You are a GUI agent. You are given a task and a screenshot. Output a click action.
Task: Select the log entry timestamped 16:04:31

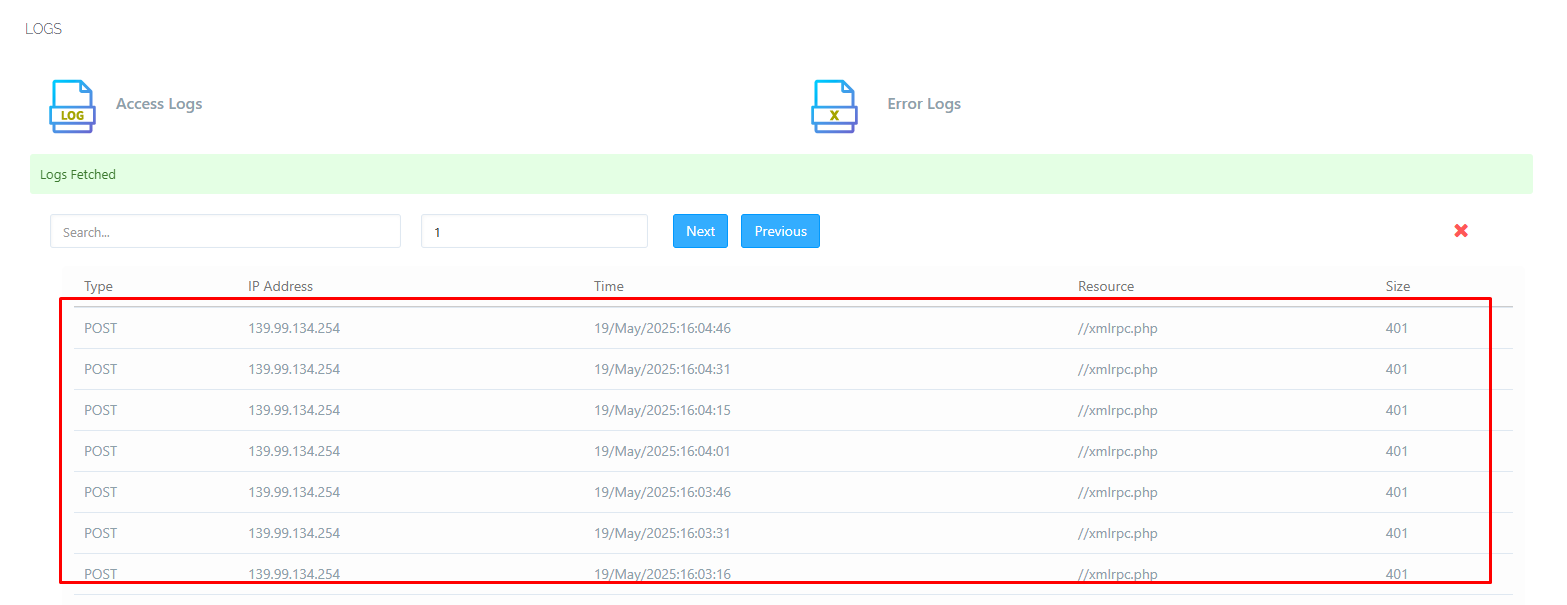coord(662,369)
